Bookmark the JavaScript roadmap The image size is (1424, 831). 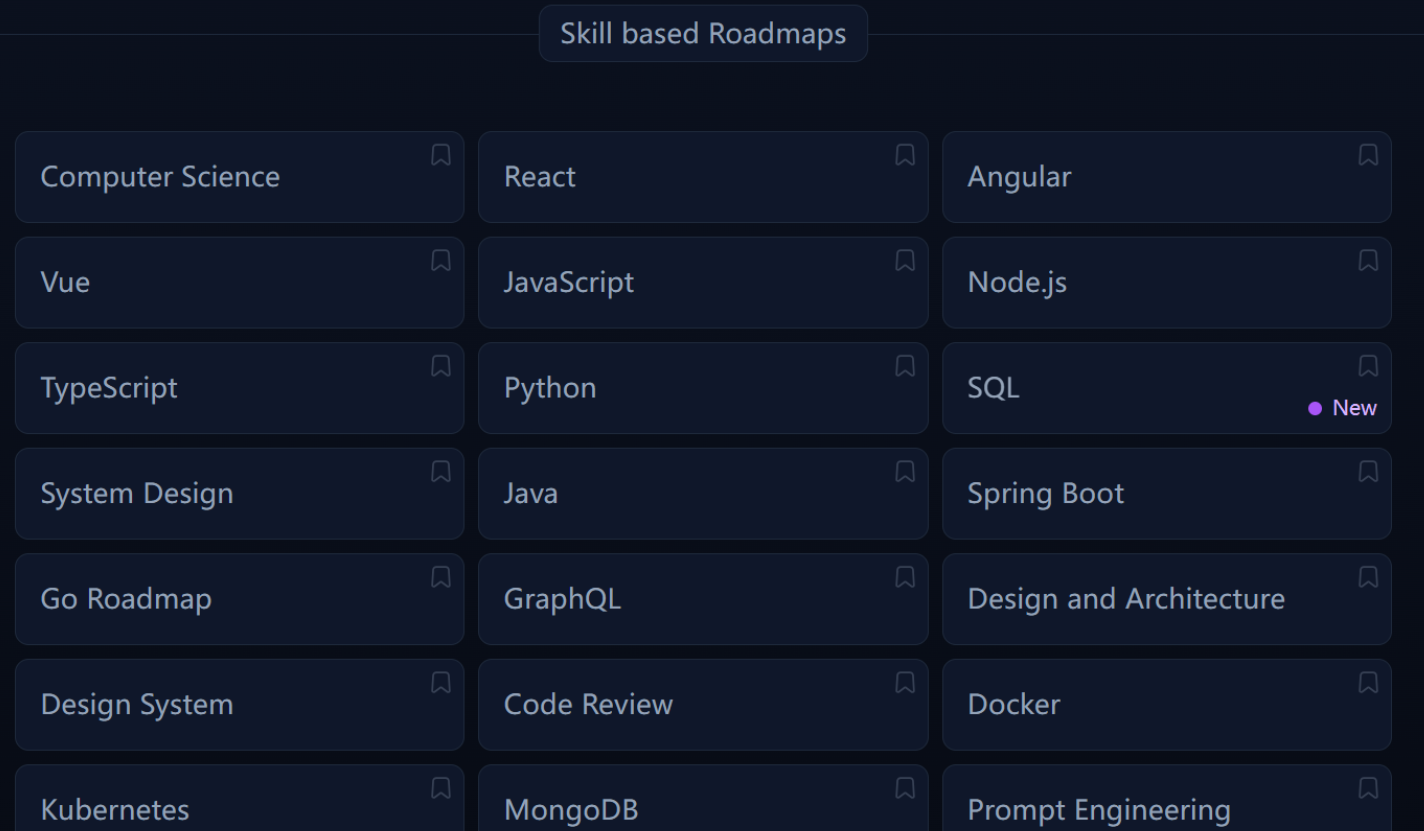coord(904,261)
